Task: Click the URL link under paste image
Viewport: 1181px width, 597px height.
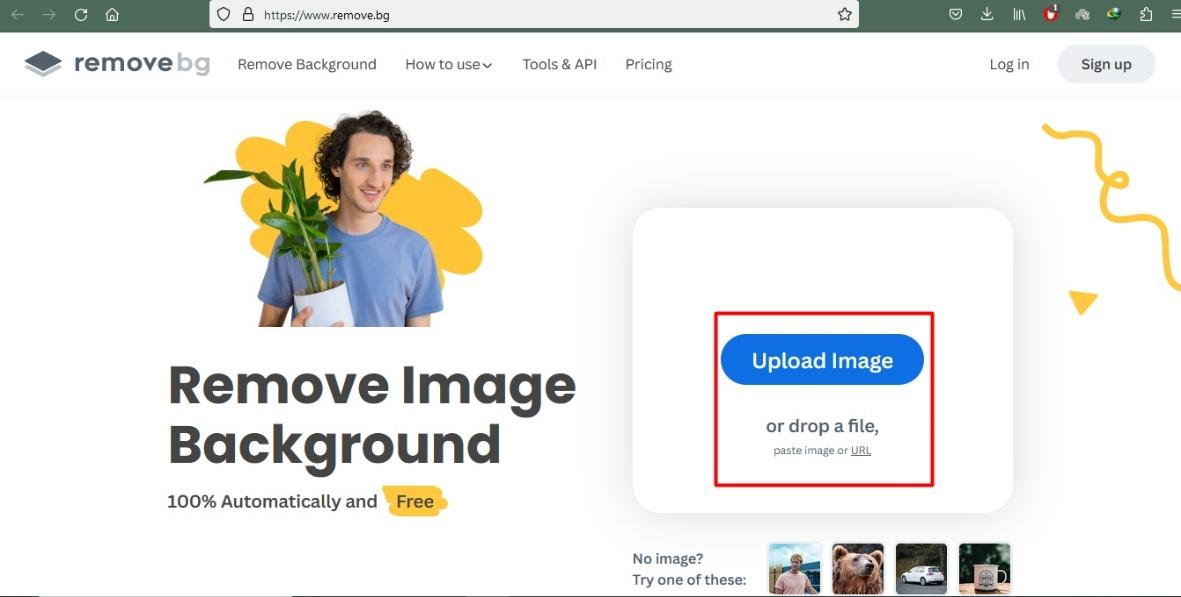Action: tap(861, 451)
